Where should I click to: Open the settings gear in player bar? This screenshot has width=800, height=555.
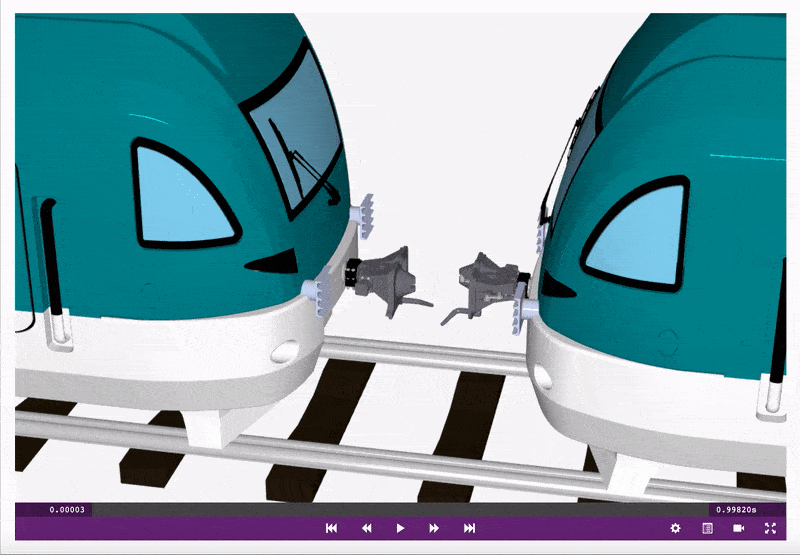[x=676, y=528]
